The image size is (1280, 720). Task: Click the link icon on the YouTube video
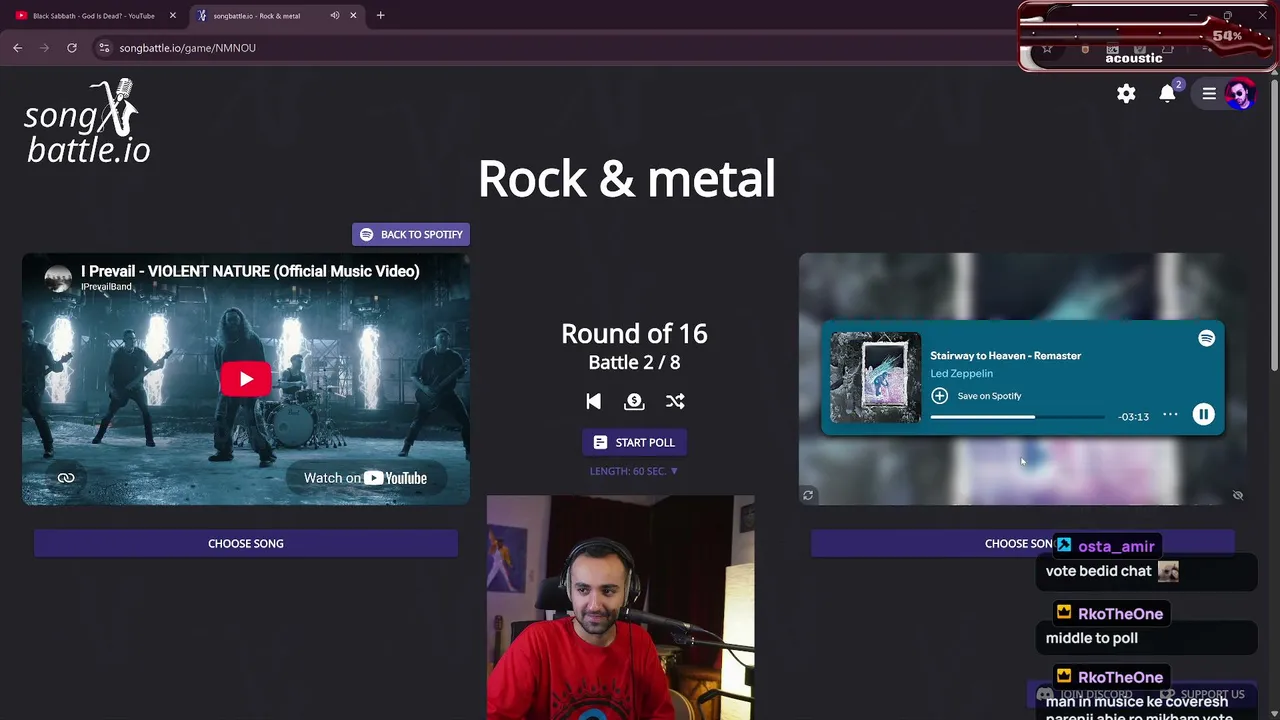[66, 478]
